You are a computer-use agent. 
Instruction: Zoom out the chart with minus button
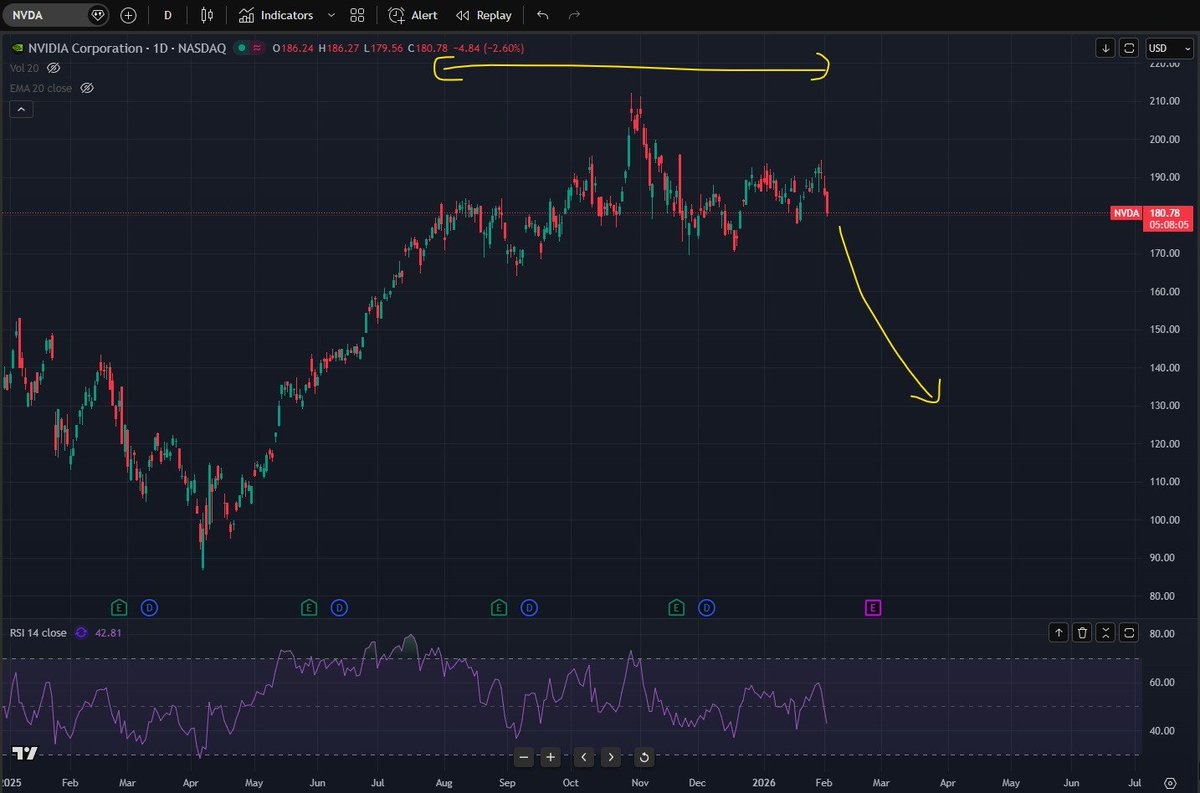523,757
